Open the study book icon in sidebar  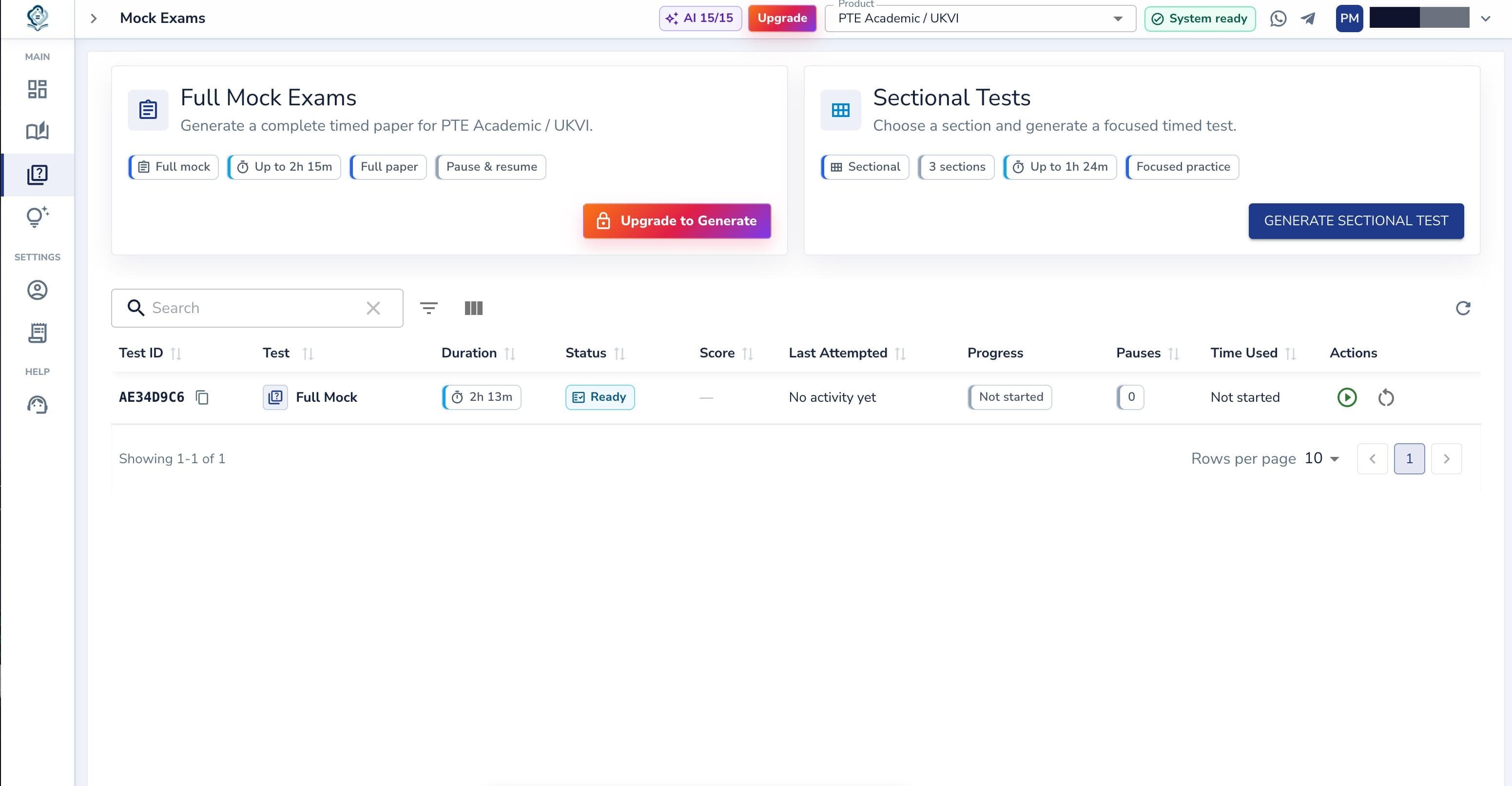point(37,131)
